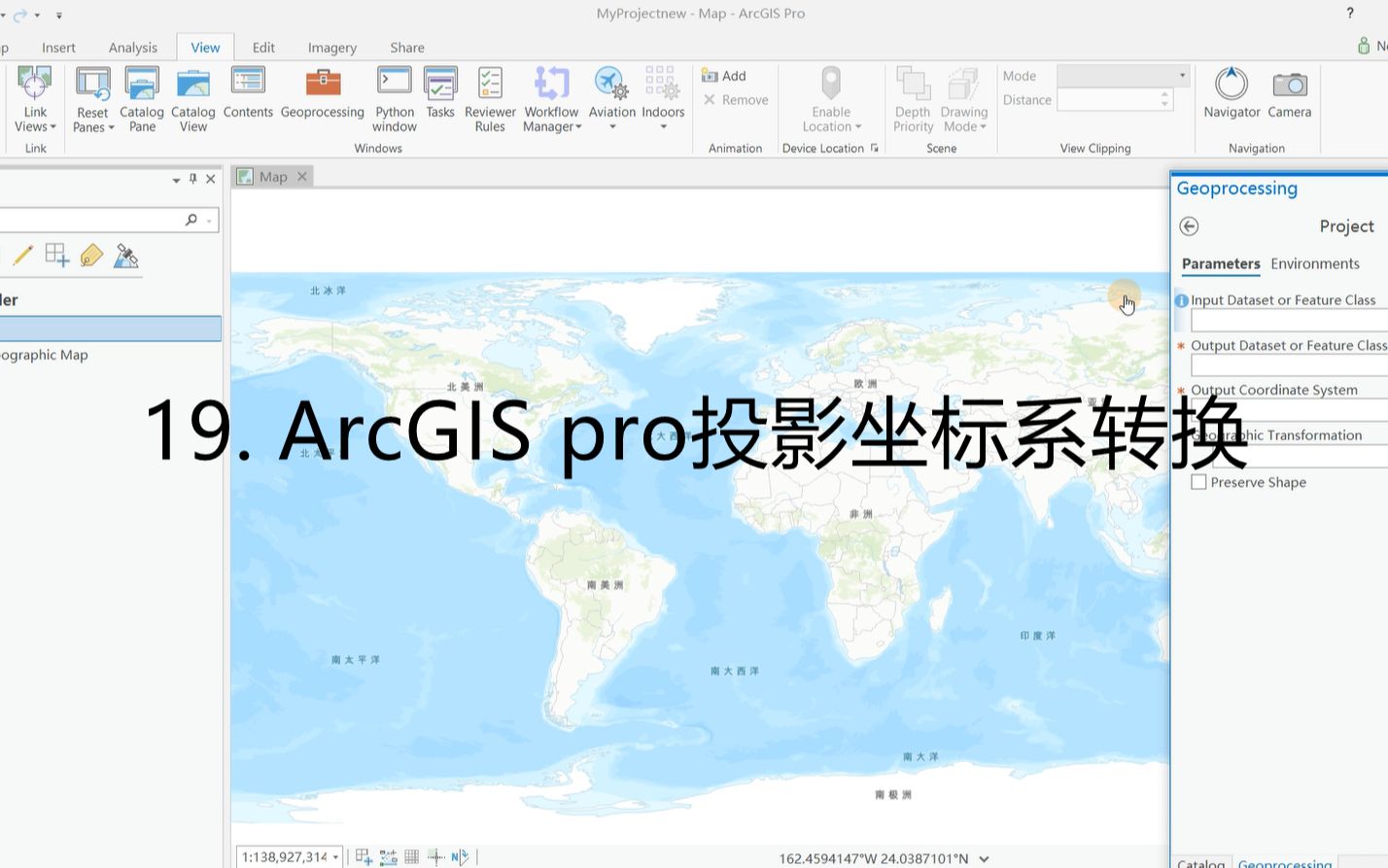The width and height of the screenshot is (1388, 868).
Task: Click the grid icon in status bar
Action: [x=412, y=856]
